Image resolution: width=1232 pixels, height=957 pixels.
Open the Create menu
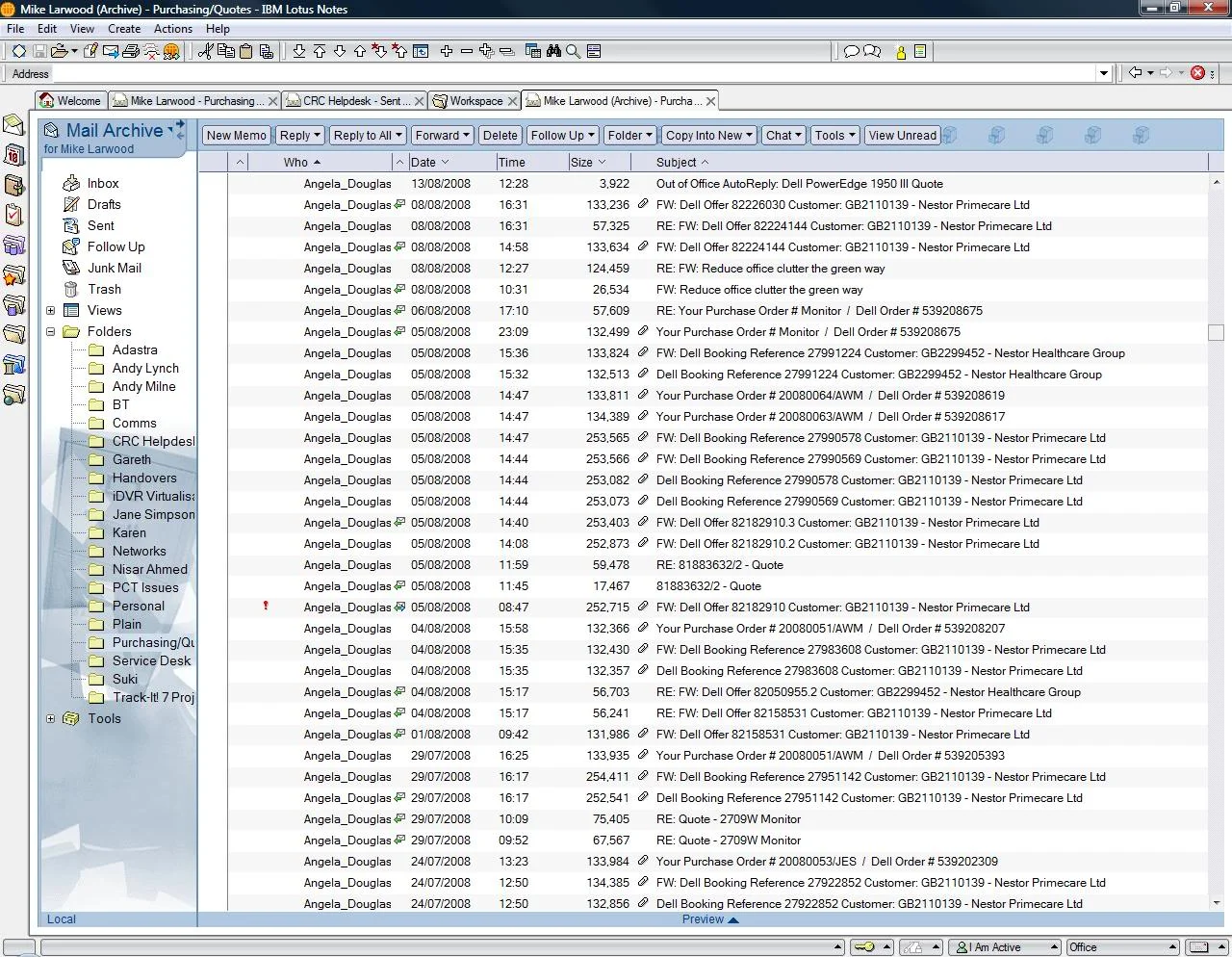(124, 29)
